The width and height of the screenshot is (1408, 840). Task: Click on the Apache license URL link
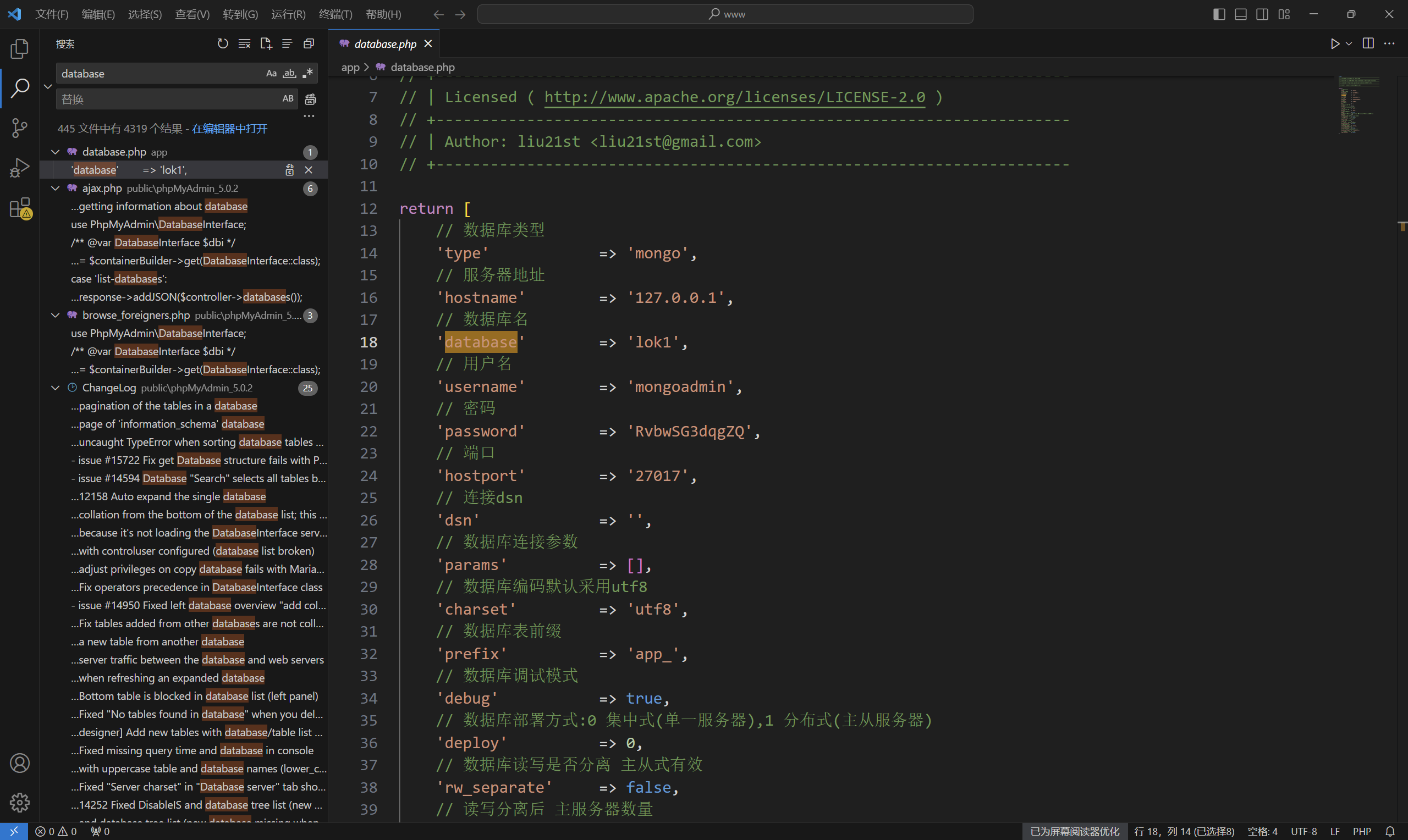point(735,97)
